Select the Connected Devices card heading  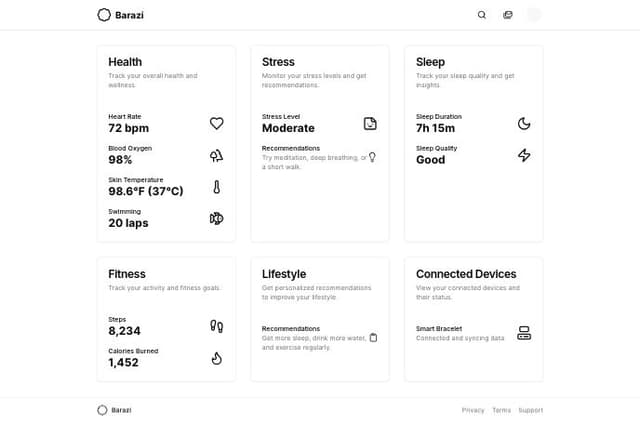click(466, 274)
